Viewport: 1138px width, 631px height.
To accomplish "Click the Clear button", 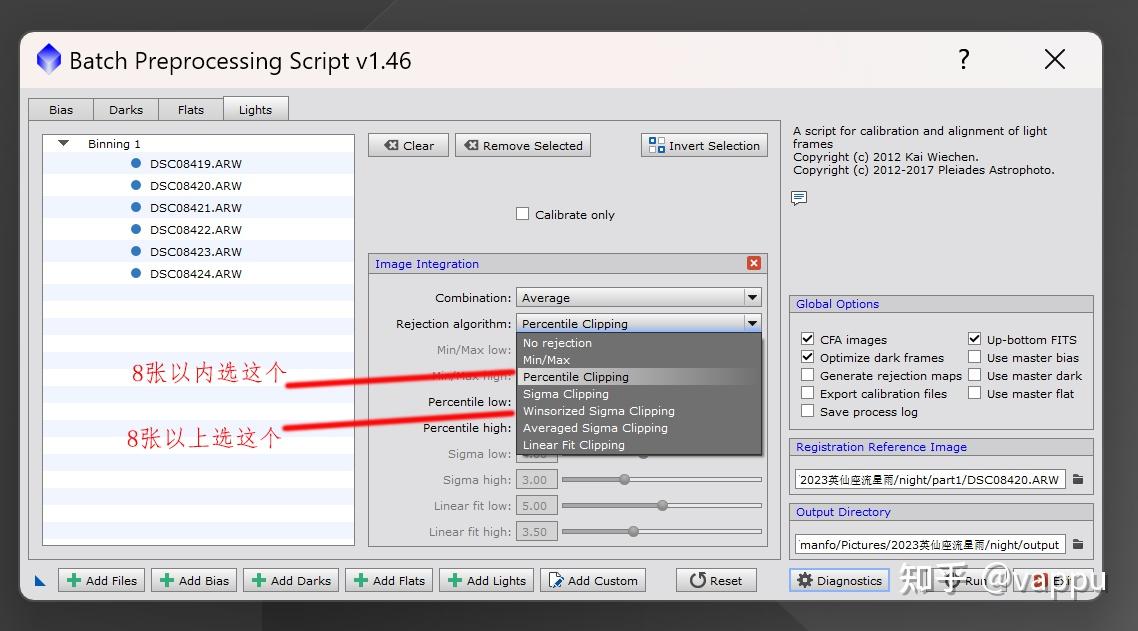I will pos(409,145).
